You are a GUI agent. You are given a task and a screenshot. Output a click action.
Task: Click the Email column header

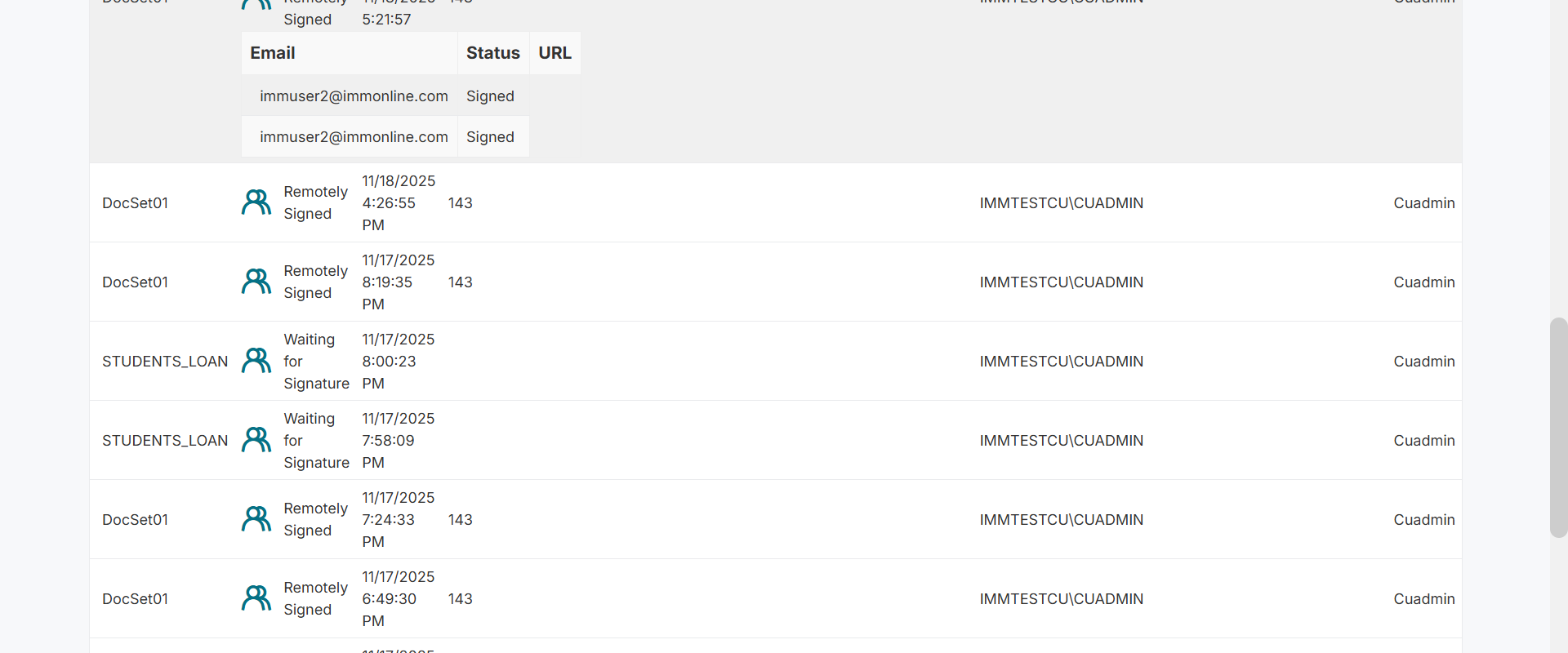273,53
